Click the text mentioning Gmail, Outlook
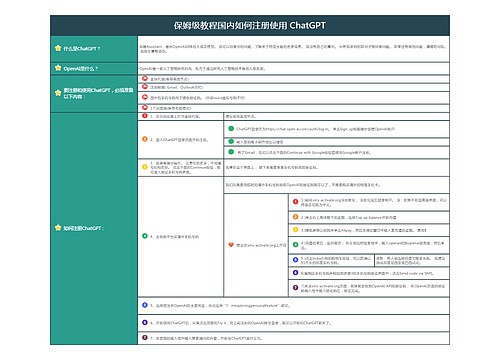 pos(176,87)
